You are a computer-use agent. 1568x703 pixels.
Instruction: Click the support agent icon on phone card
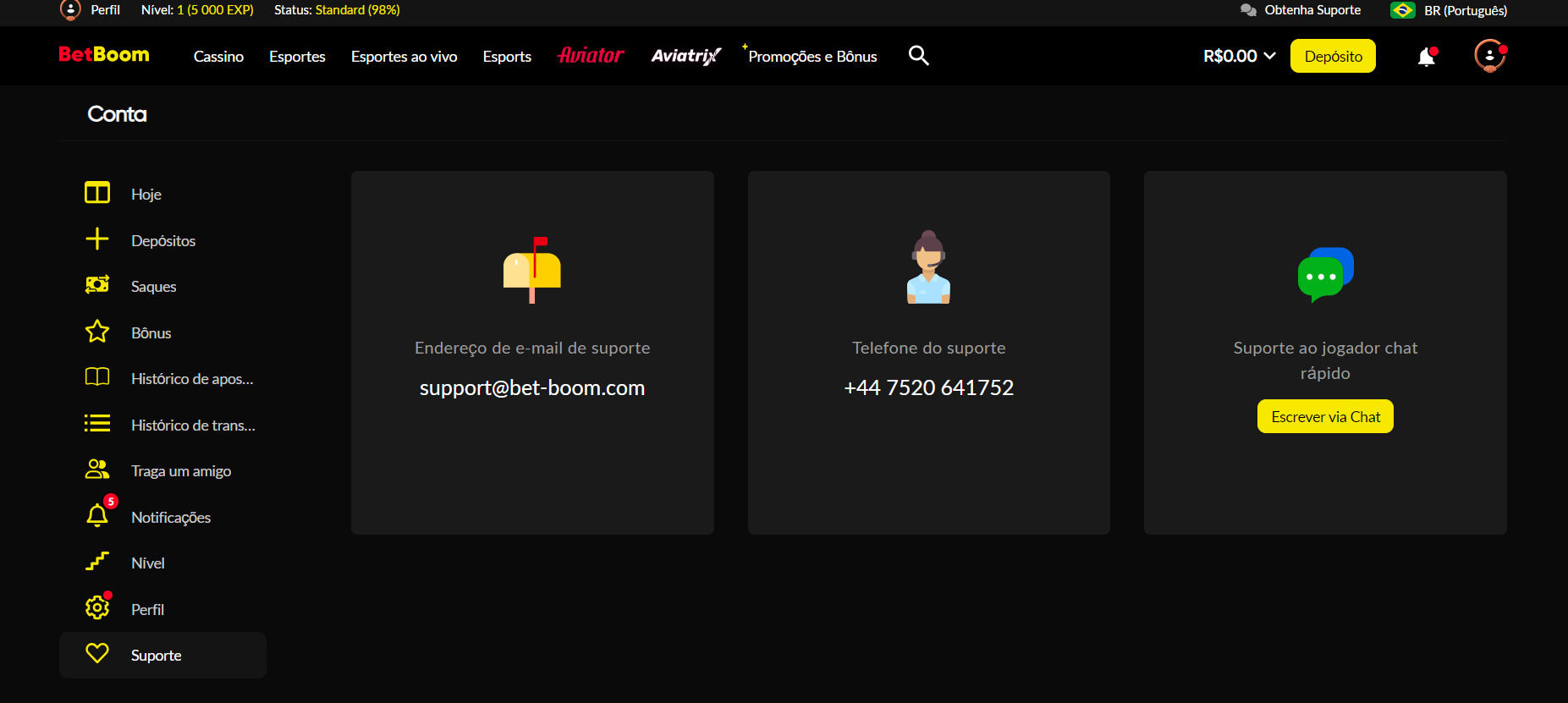[928, 267]
